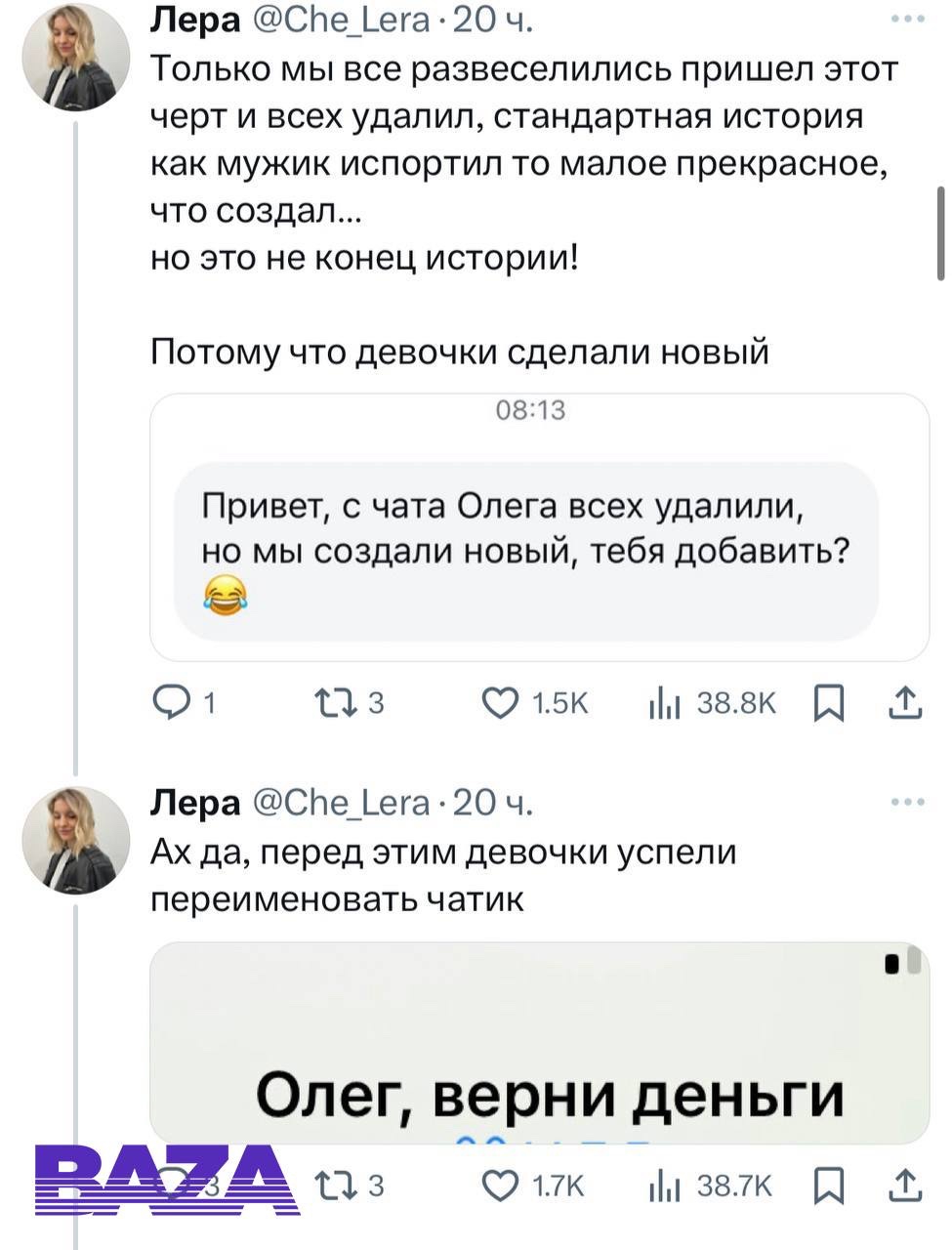Open the @Che_Lera handle in first tweet
952x1250 pixels.
point(341,20)
